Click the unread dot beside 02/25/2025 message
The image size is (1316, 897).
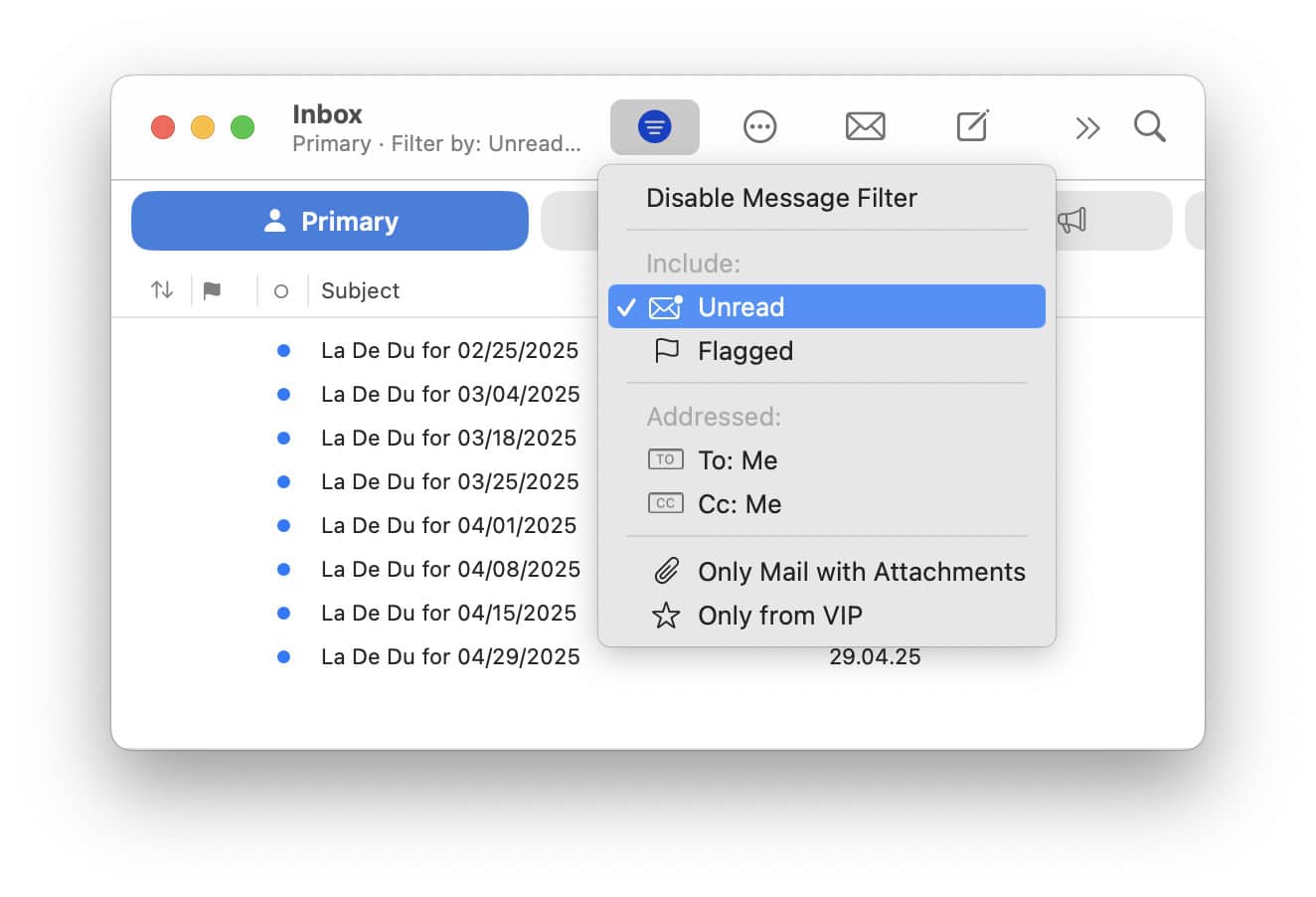pyautogui.click(x=283, y=351)
